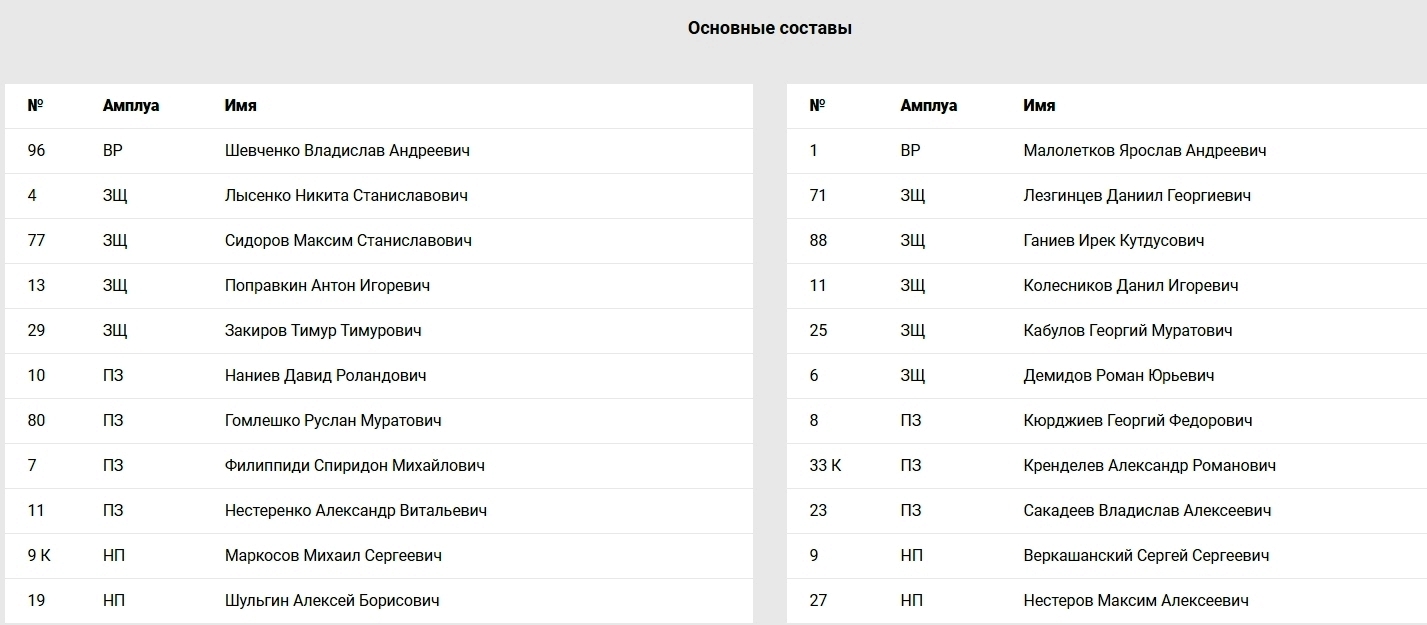The width and height of the screenshot is (1427, 625).
Task: Select Кренделев Александр Романович captain row
Action: pyautogui.click(x=1107, y=466)
